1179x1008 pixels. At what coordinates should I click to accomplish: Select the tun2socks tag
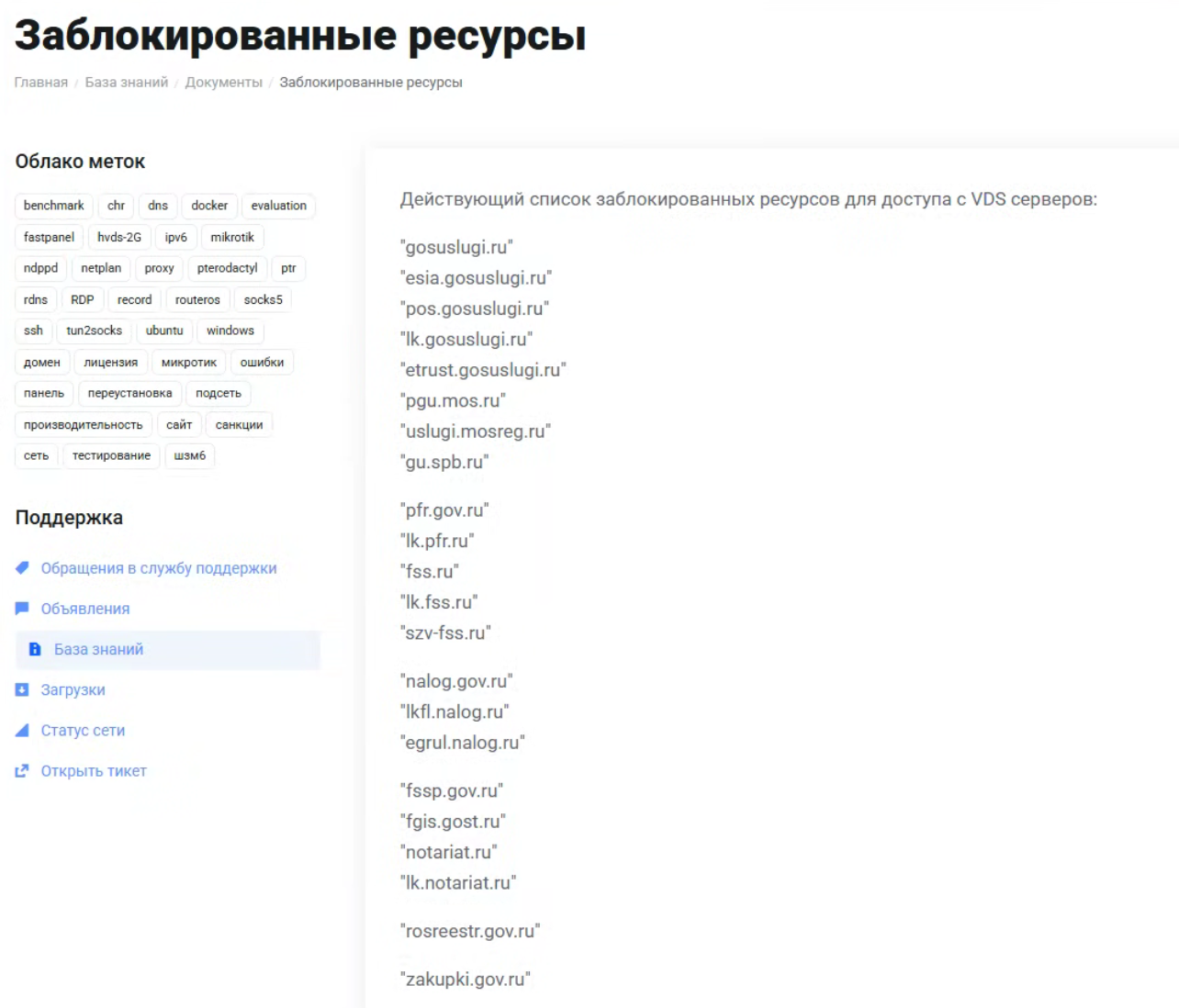(95, 330)
